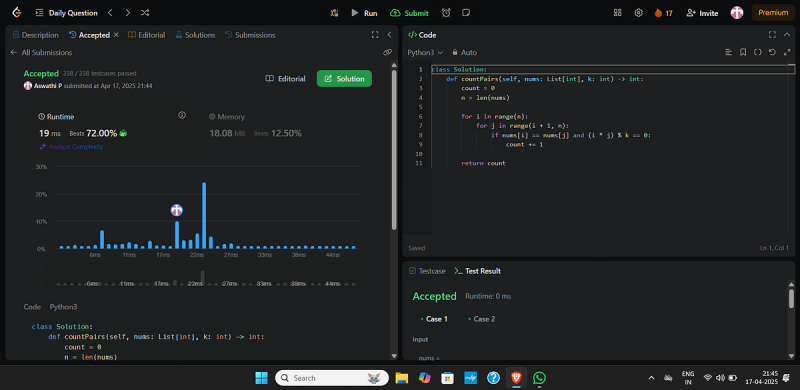
Task: Click the LeetCode logo icon
Action: pyautogui.click(x=17, y=13)
